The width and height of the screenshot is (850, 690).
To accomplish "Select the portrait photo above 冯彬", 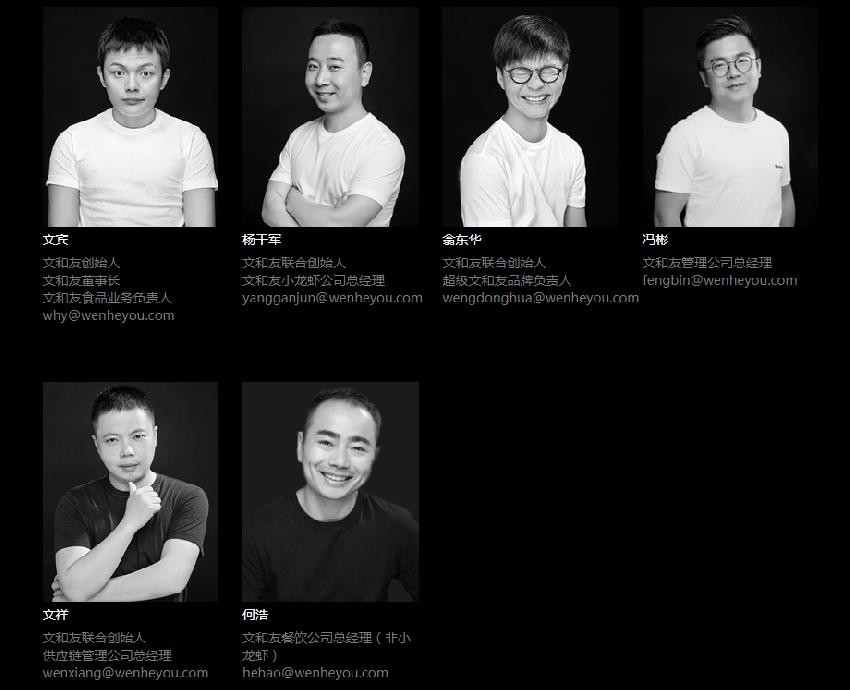I will coord(730,117).
